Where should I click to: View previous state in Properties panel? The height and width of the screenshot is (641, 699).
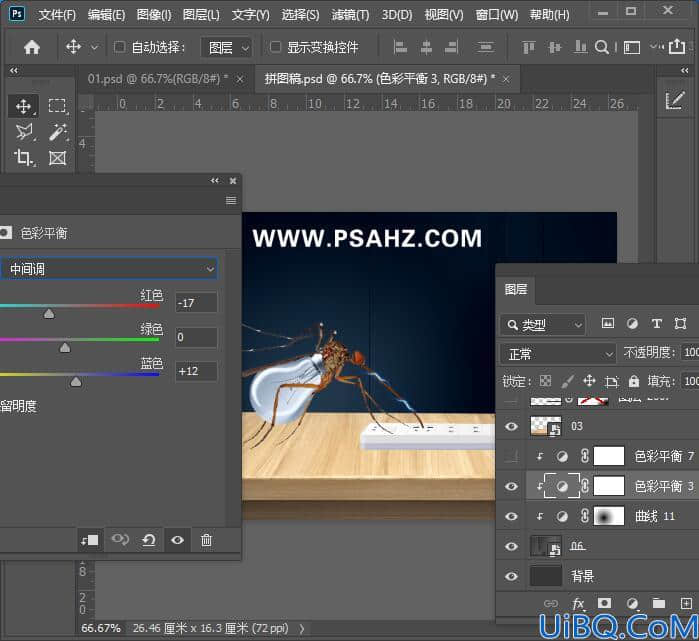tap(120, 540)
